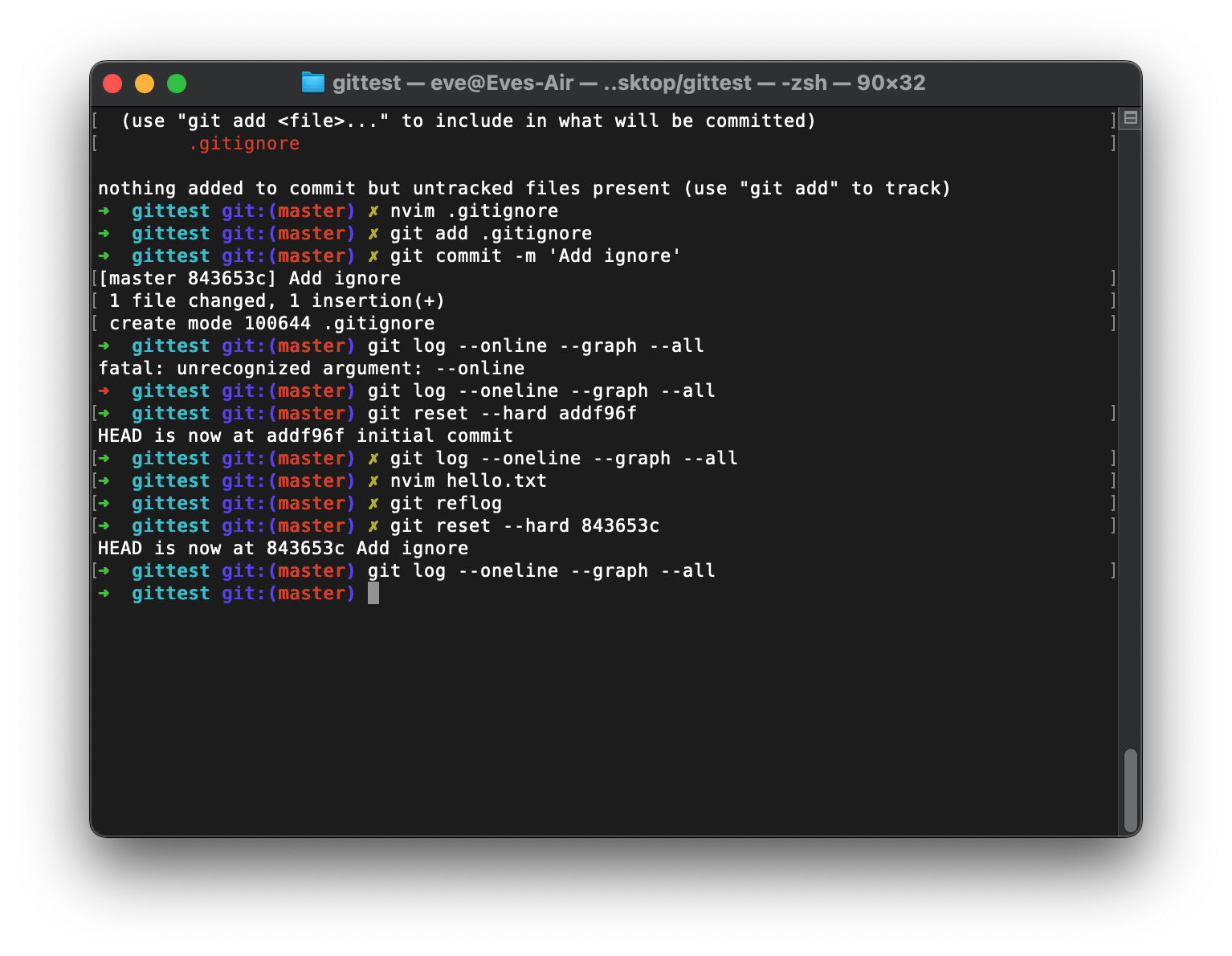Click the 'git log --online --graph --all' command
Screen dimensions: 1232x956
[x=536, y=346]
